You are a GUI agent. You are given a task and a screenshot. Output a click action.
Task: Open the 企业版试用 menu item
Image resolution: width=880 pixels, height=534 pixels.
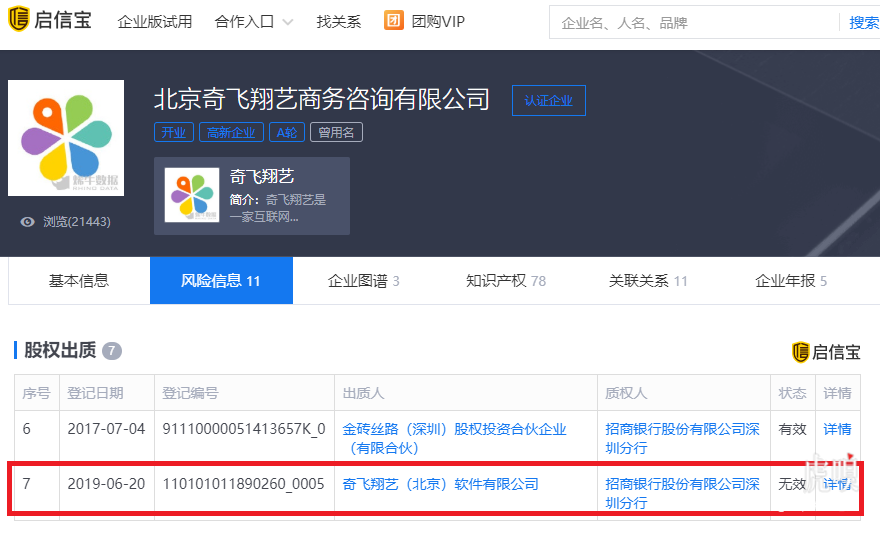point(155,22)
